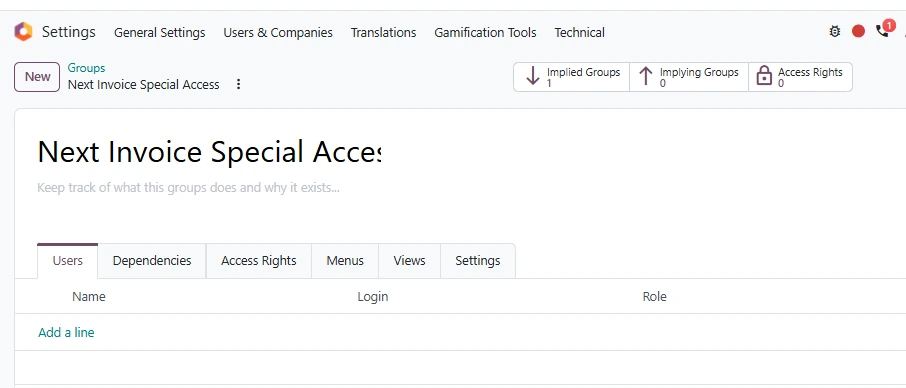The height and width of the screenshot is (388, 906).
Task: Click the Access Rights lock icon
Action: 764,76
